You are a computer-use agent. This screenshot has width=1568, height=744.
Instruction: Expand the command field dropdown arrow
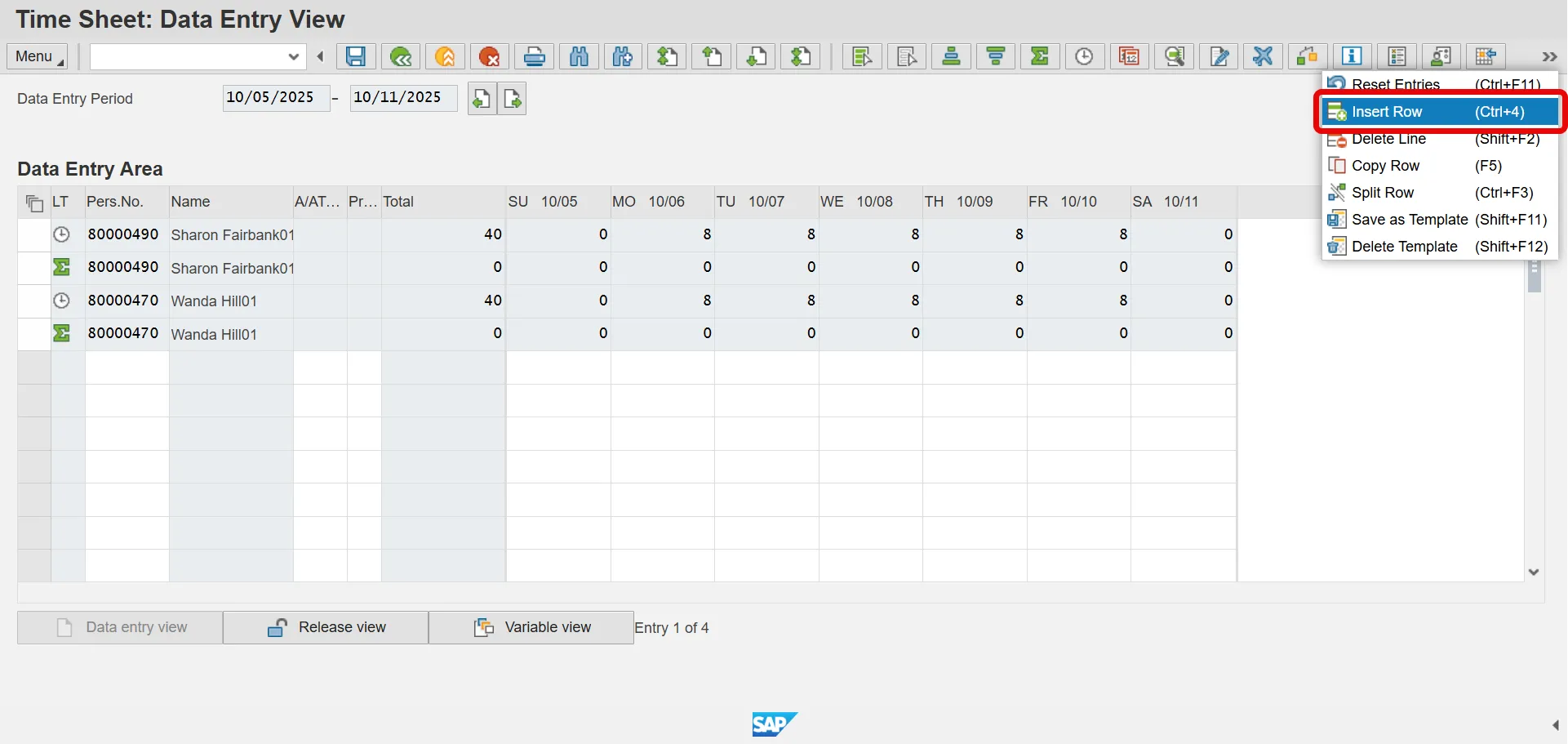(x=294, y=56)
